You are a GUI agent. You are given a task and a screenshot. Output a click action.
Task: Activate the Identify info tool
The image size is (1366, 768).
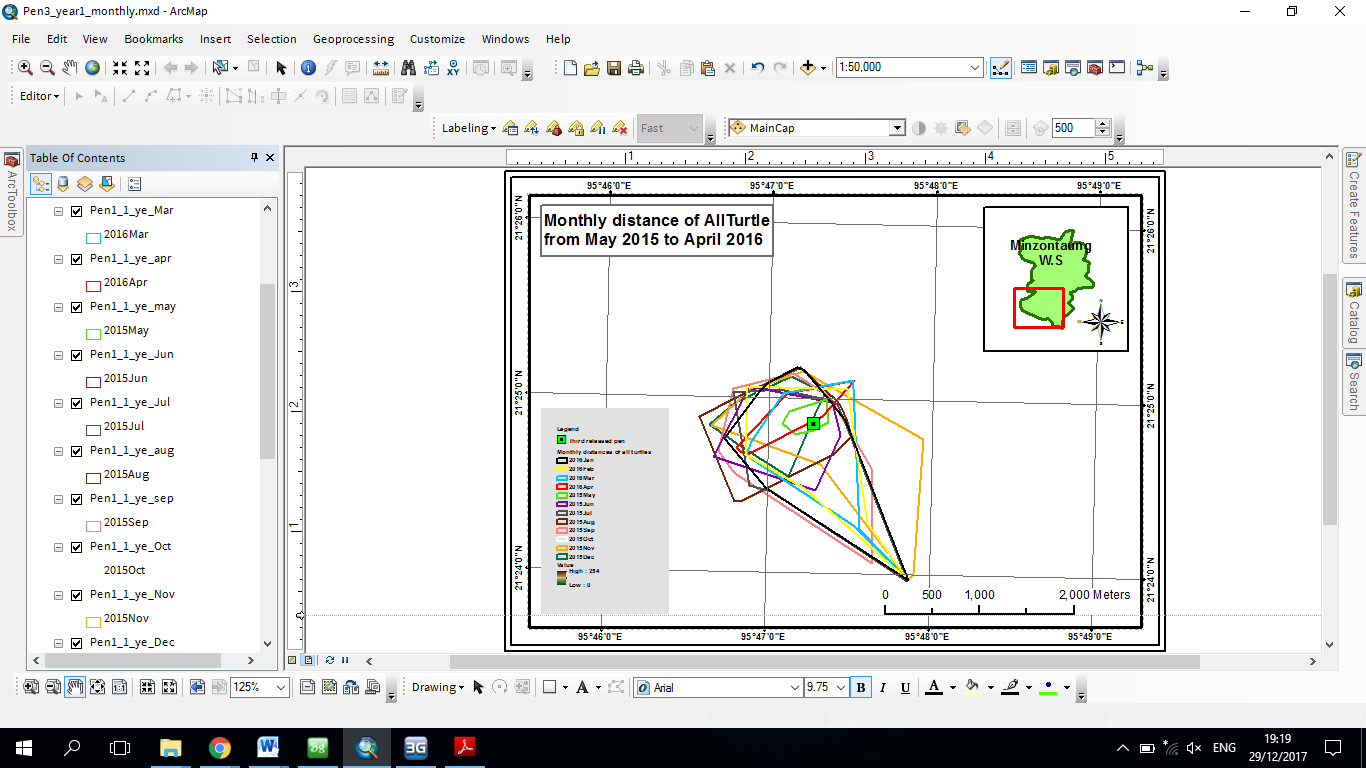point(308,68)
